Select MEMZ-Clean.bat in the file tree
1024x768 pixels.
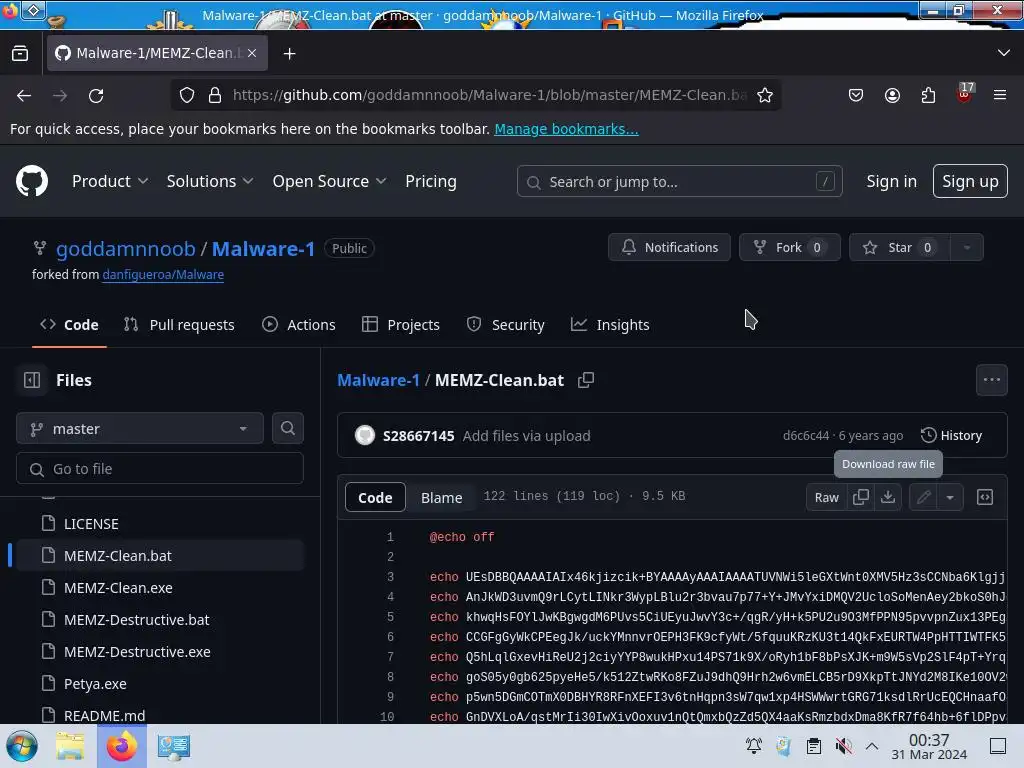[x=118, y=556]
